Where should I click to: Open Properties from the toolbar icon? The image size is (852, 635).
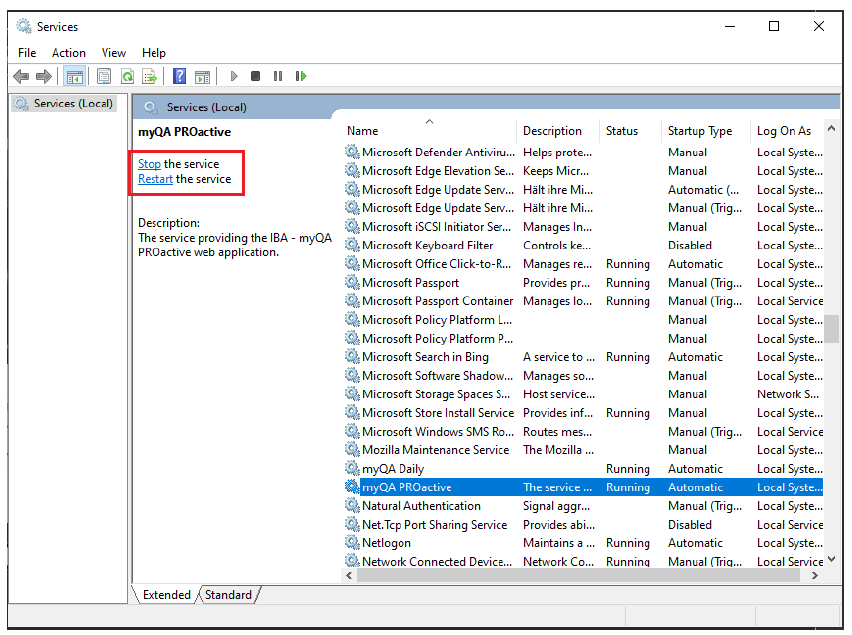point(104,76)
